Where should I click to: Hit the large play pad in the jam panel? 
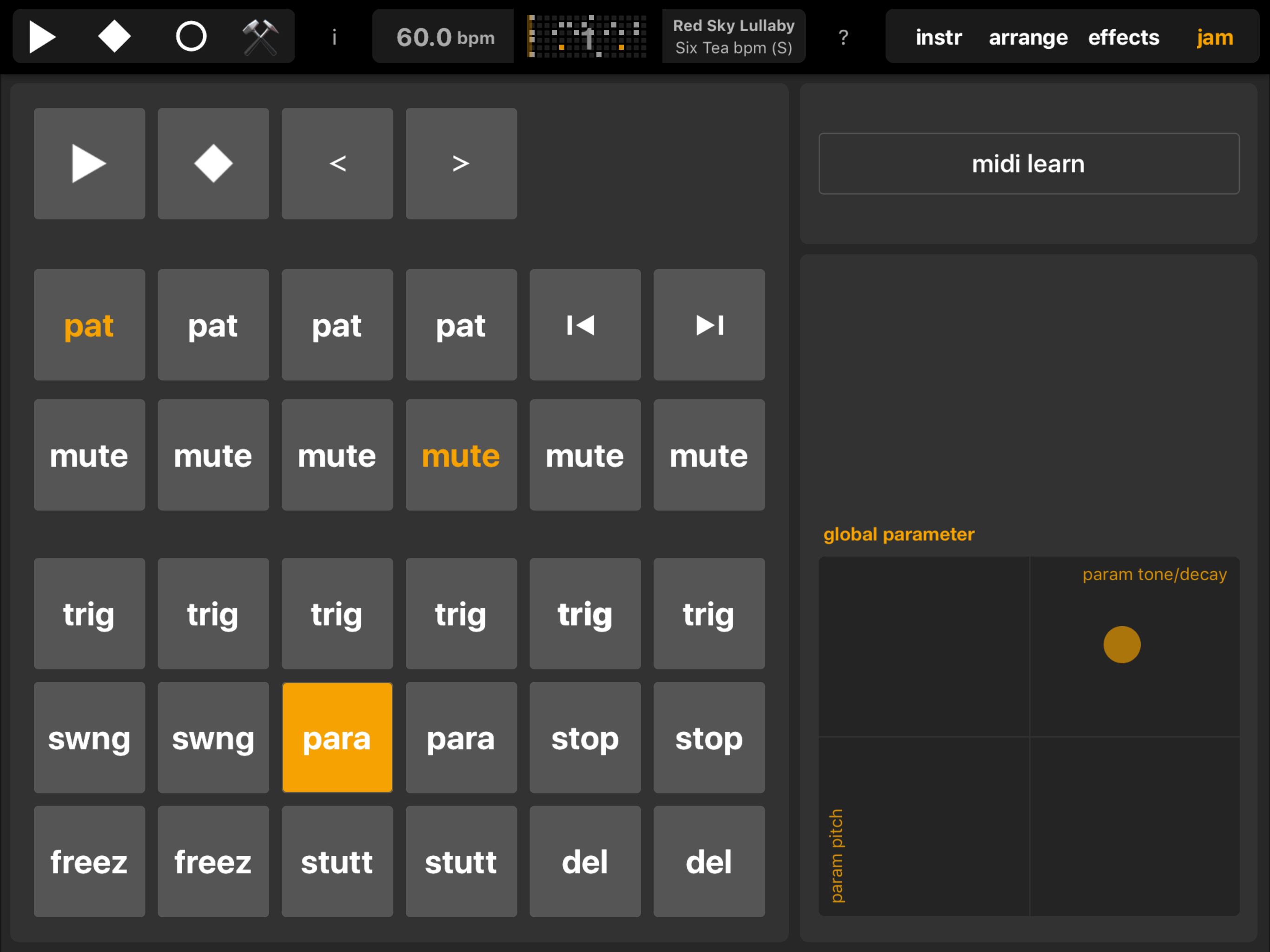(90, 164)
